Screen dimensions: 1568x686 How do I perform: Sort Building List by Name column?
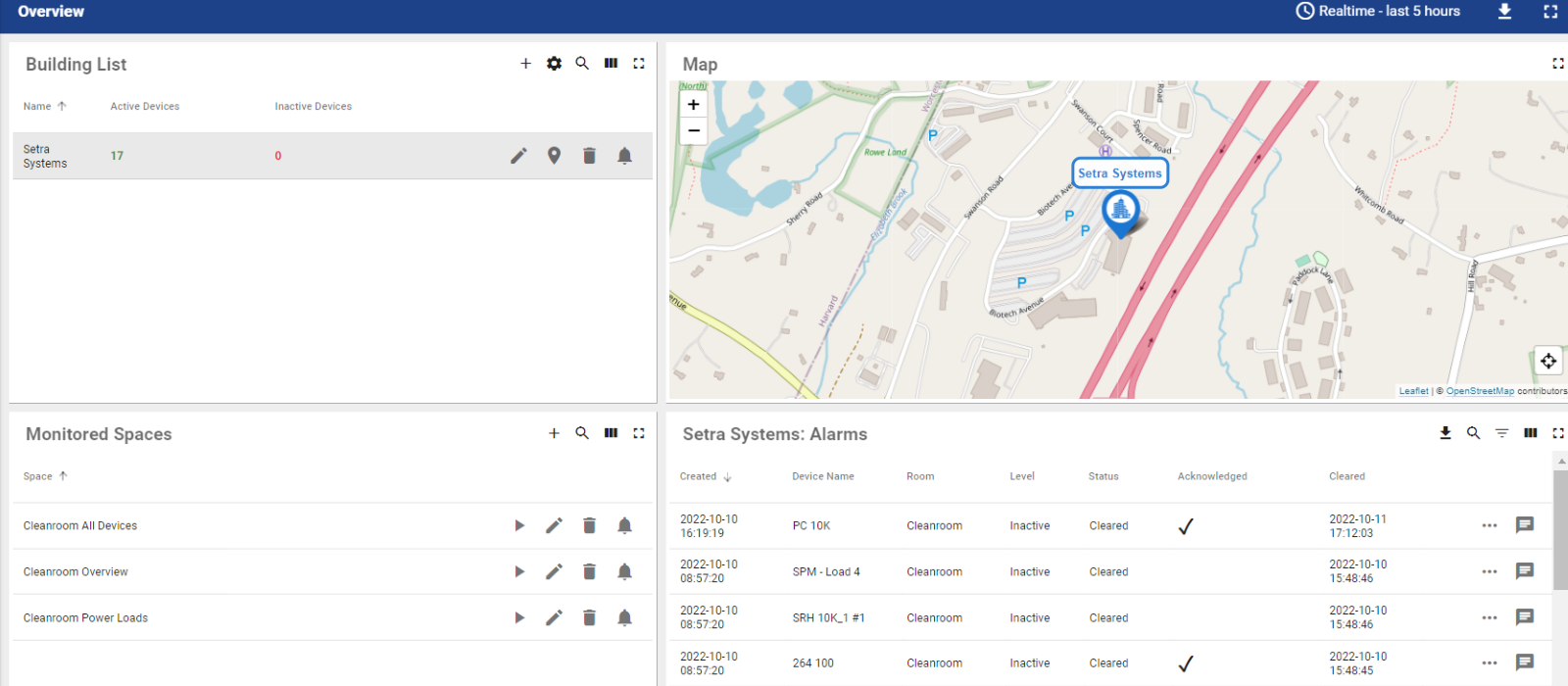[45, 107]
